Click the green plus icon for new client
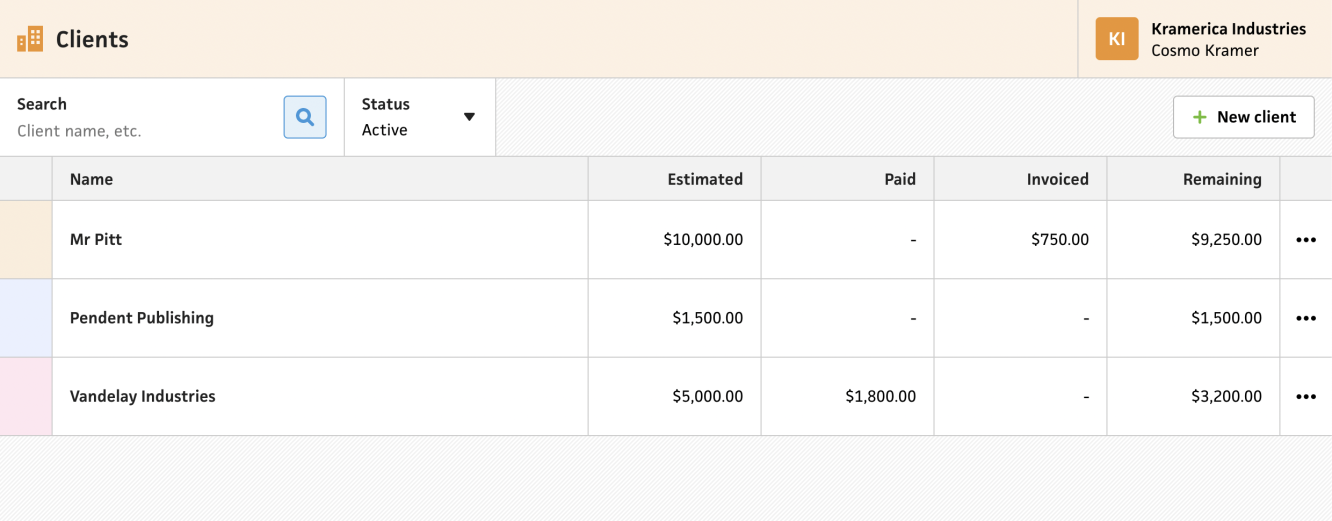1332x521 pixels. tap(1200, 117)
